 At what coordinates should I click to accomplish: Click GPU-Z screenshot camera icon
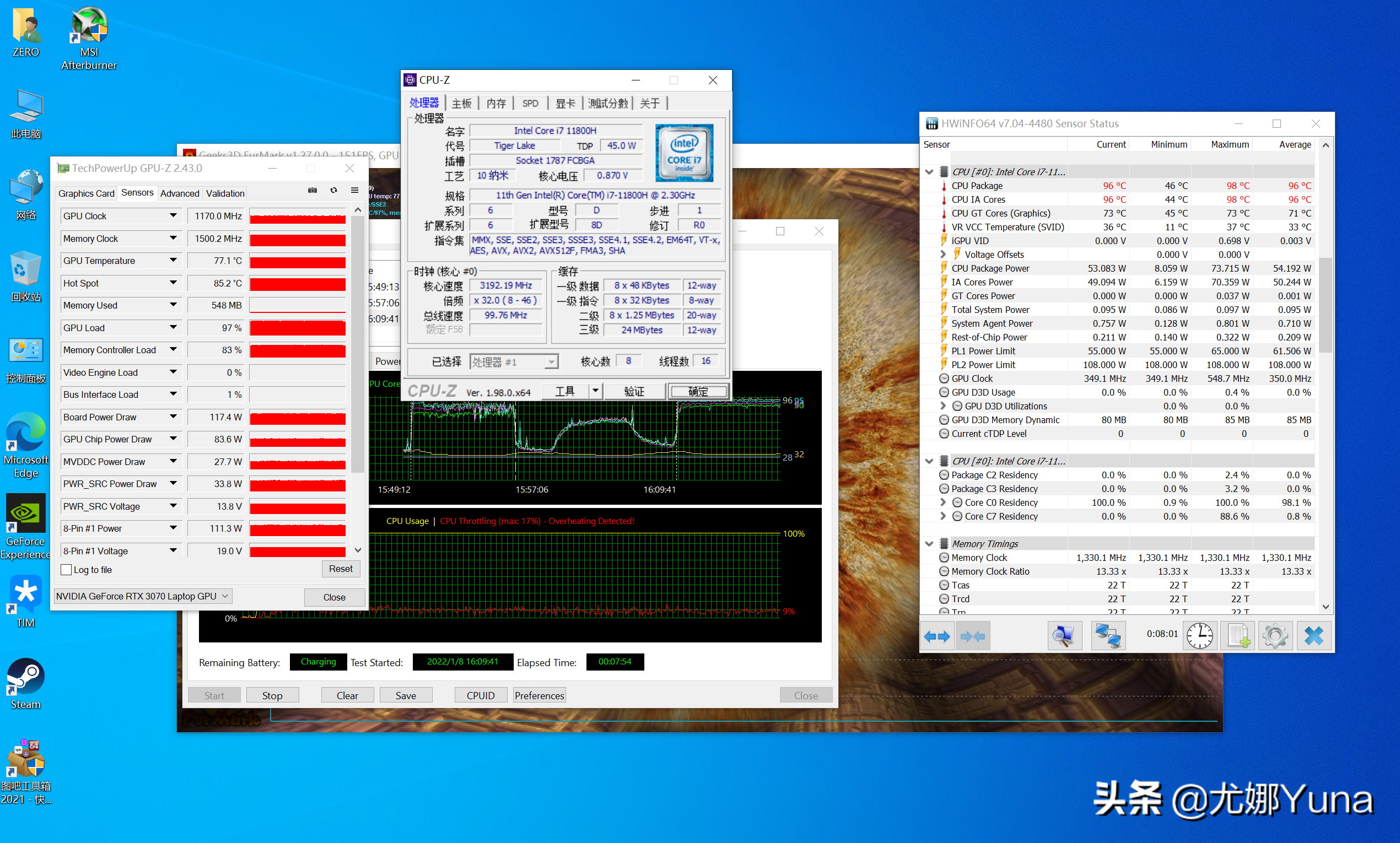pyautogui.click(x=313, y=190)
